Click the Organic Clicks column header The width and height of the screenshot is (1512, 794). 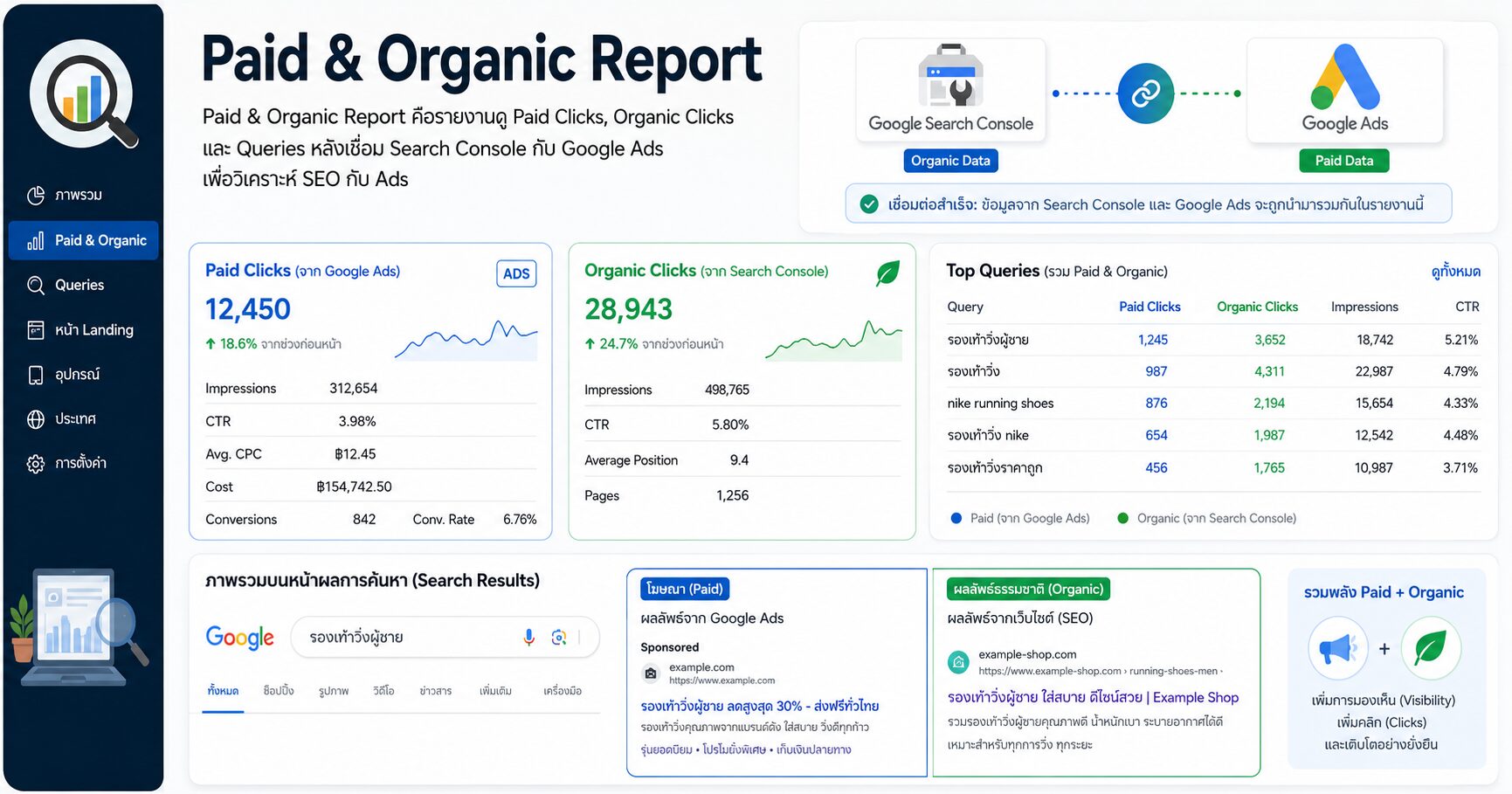tap(1257, 307)
